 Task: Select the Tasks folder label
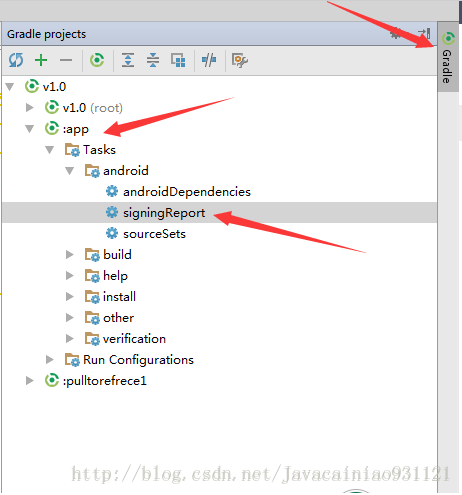tap(99, 150)
